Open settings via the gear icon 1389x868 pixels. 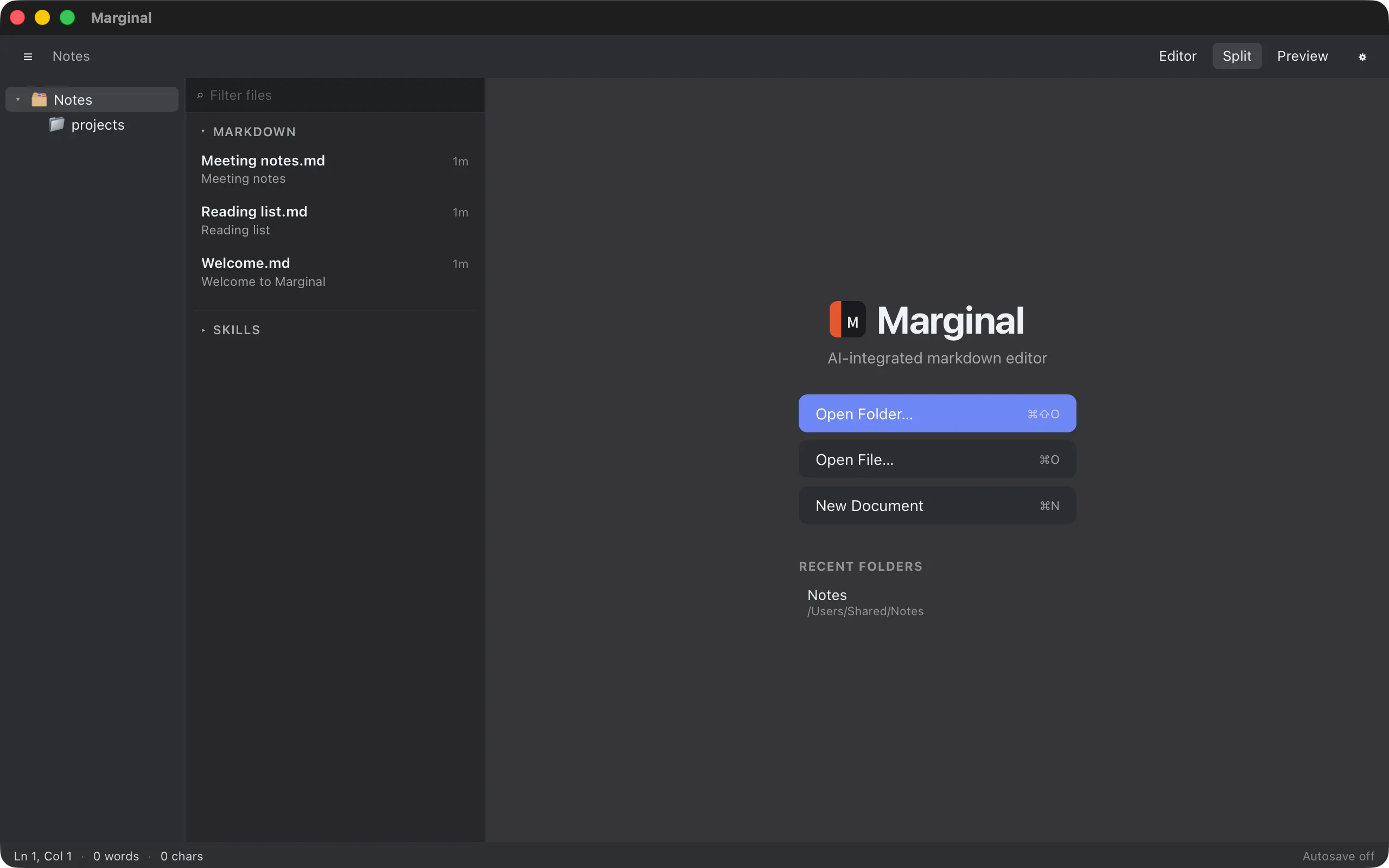(1362, 56)
